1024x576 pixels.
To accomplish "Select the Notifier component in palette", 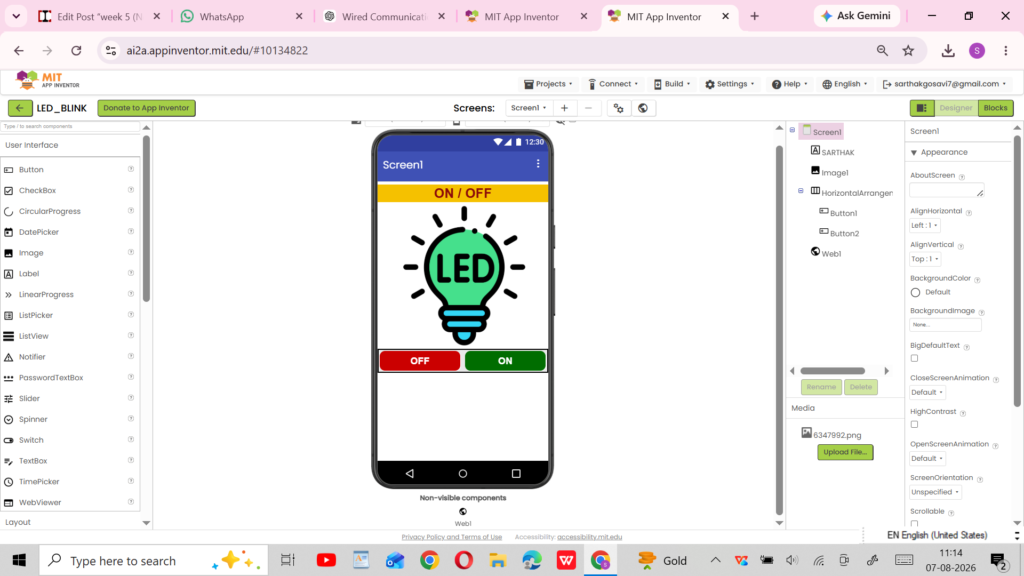I will coord(32,357).
